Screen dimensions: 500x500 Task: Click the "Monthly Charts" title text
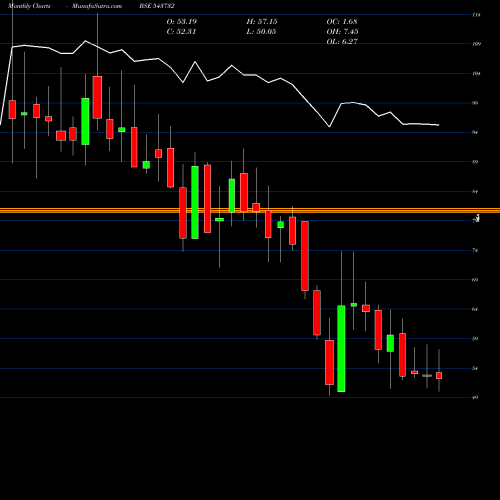point(29,6)
